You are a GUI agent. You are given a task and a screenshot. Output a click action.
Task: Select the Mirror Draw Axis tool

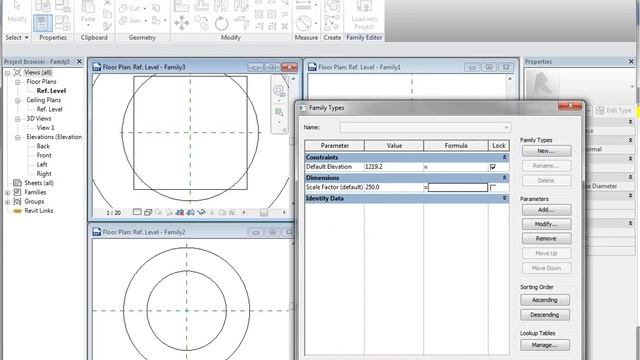tap(242, 6)
